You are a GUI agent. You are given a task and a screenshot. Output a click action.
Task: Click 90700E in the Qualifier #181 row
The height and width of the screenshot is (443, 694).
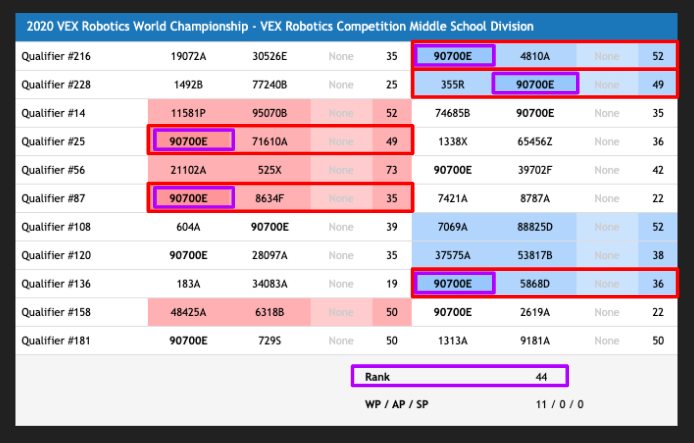click(188, 341)
